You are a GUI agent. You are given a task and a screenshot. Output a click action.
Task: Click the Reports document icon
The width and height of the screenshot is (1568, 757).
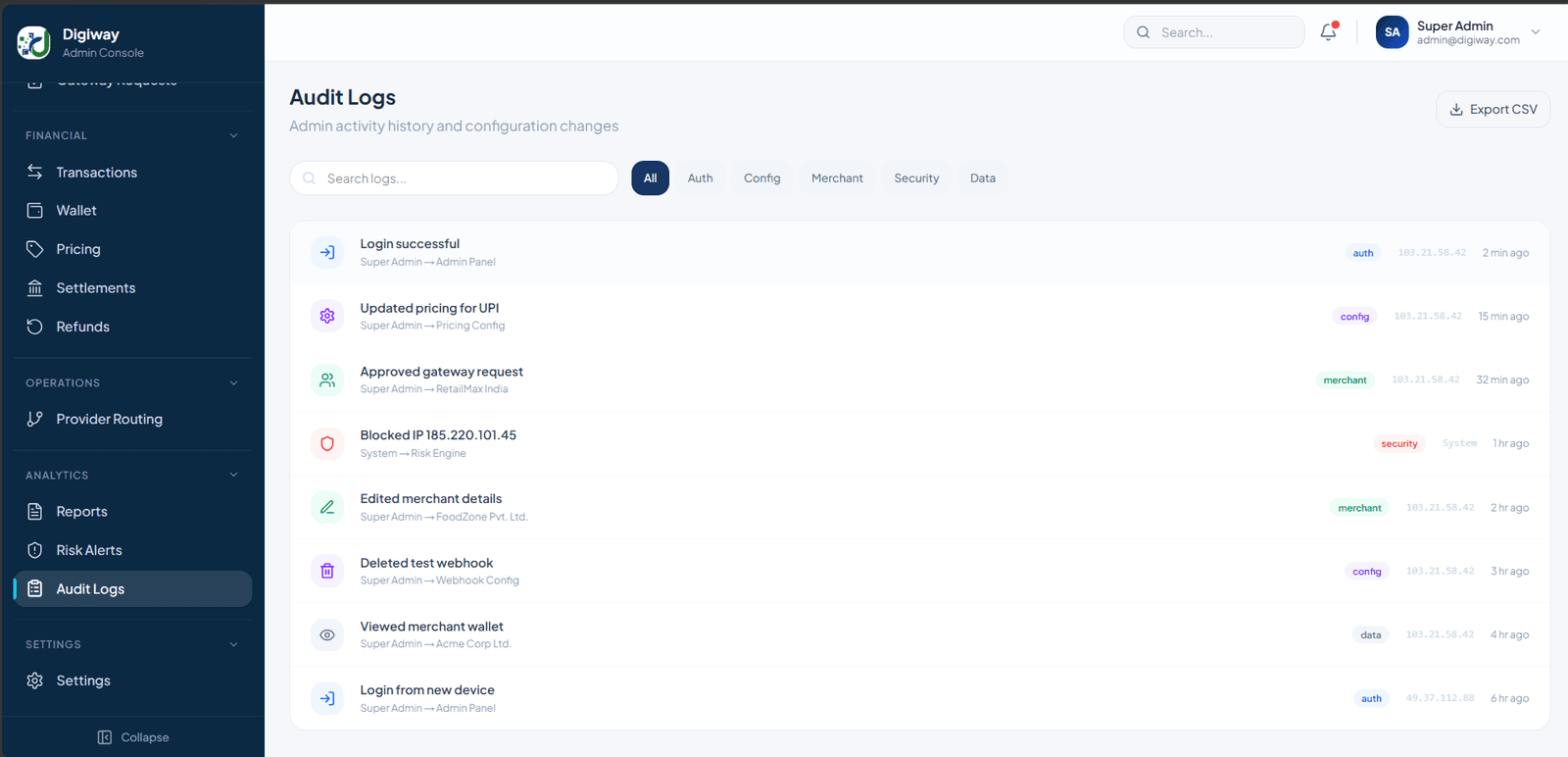click(x=35, y=511)
